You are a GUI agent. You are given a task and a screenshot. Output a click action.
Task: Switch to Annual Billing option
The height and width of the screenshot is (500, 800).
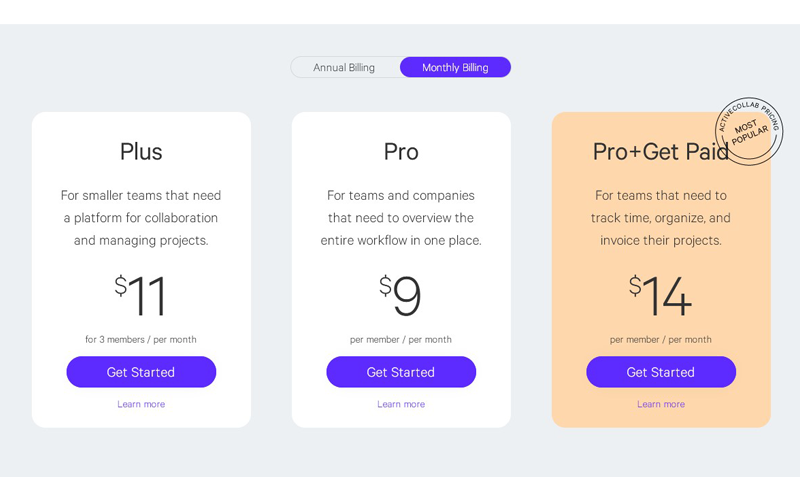[x=344, y=67]
